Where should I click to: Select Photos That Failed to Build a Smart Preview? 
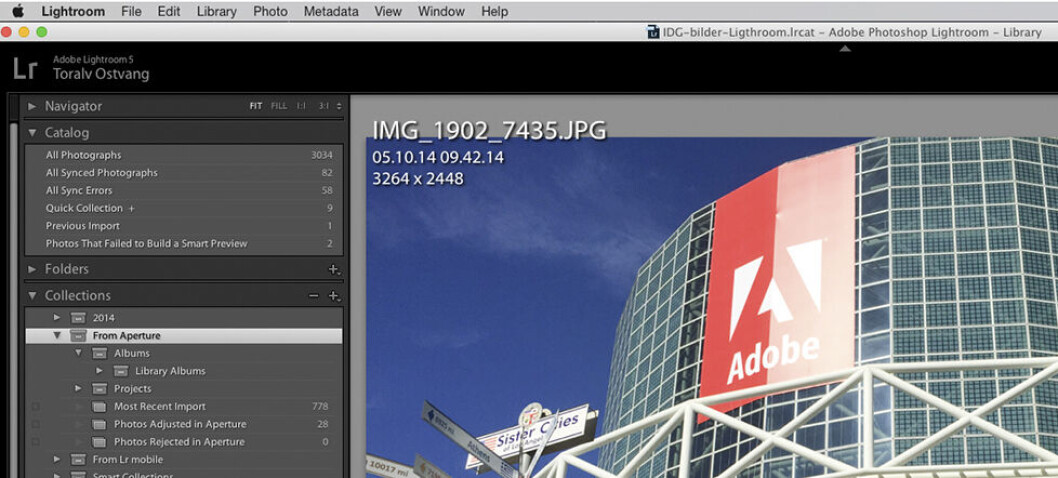coord(184,243)
